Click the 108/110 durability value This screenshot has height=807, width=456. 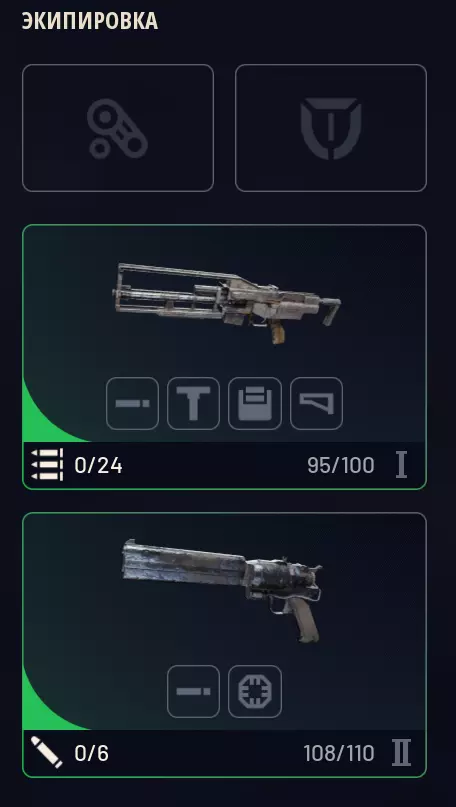click(339, 753)
